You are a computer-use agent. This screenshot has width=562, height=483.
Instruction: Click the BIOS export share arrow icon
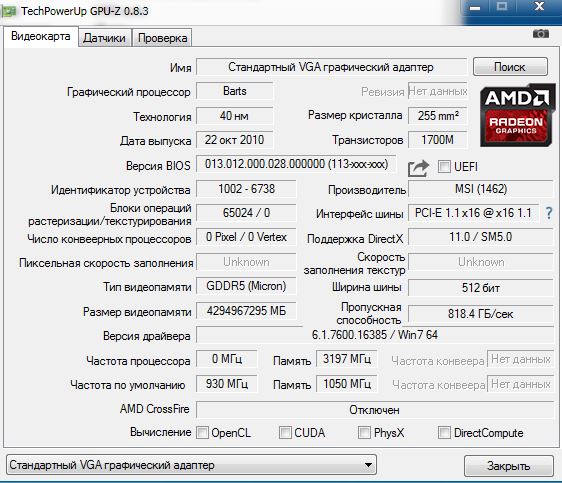pos(418,168)
